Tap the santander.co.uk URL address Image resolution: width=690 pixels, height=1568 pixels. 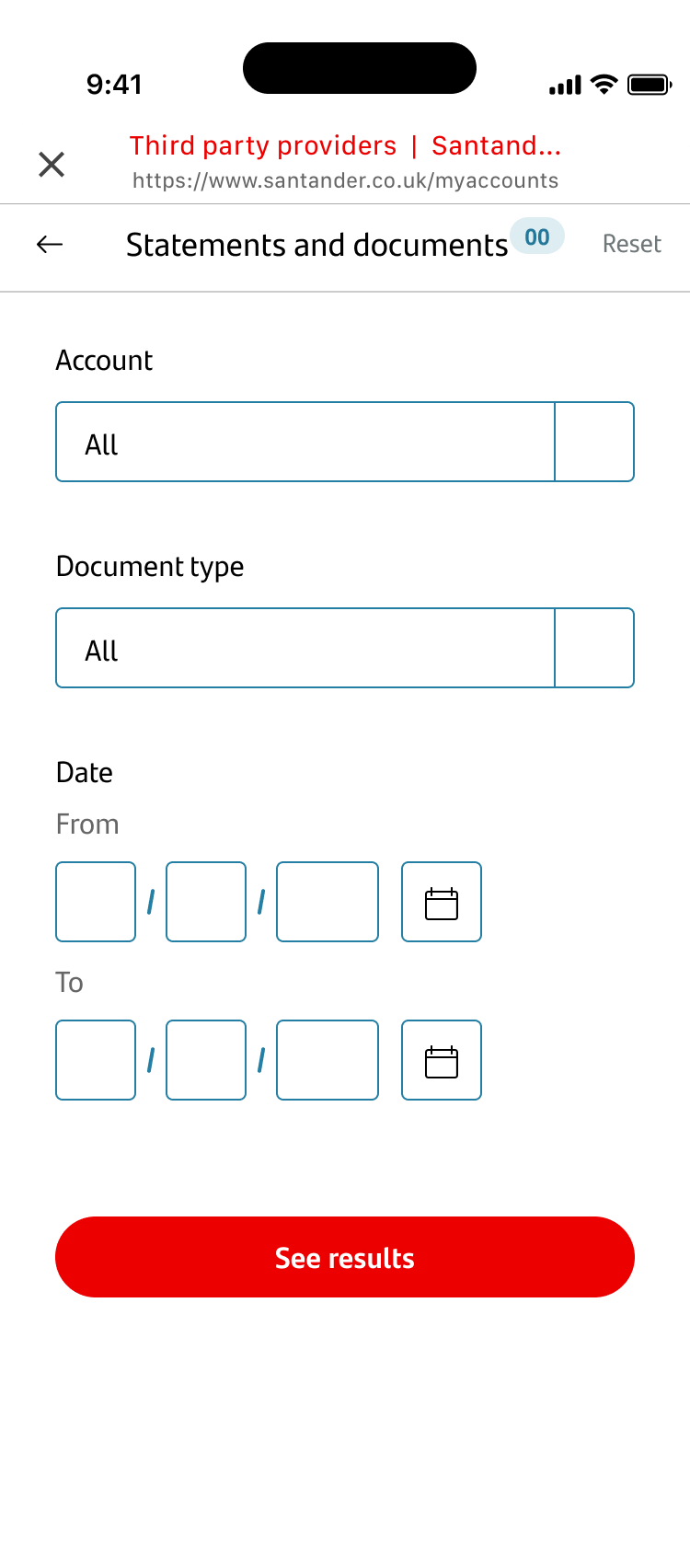(x=345, y=180)
